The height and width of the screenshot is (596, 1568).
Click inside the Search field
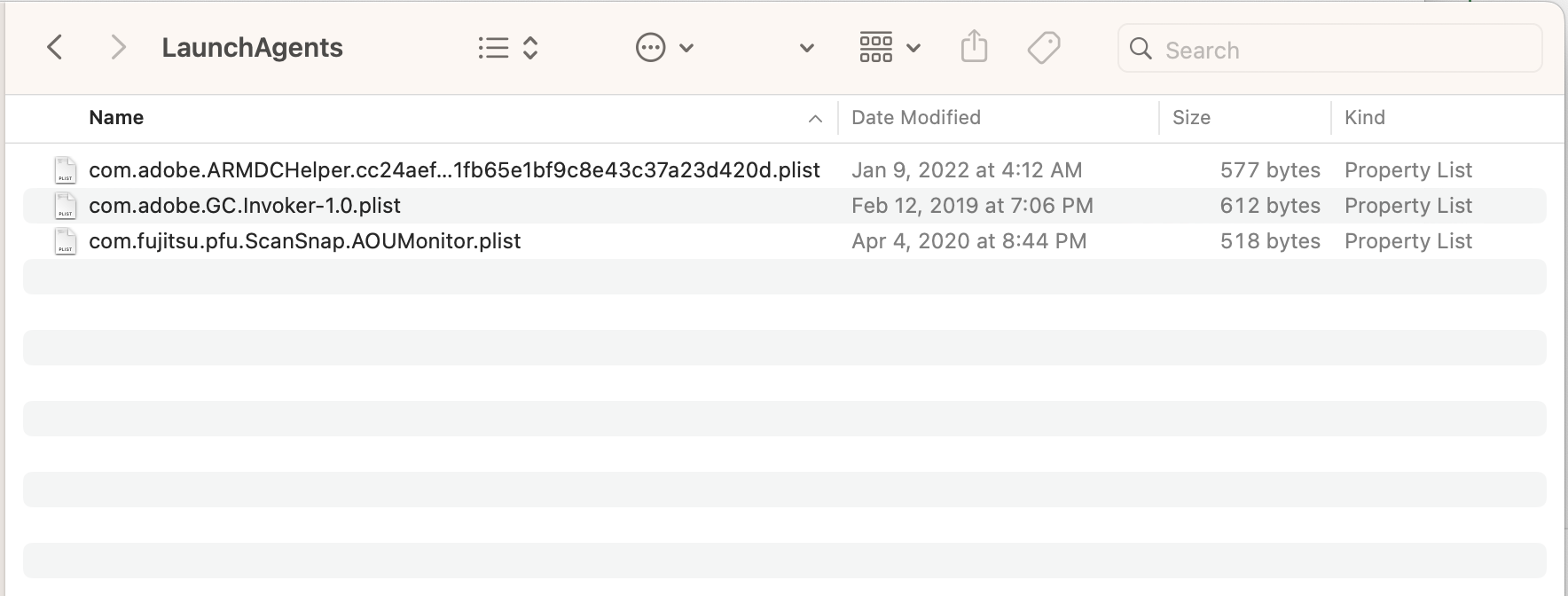coord(1339,50)
